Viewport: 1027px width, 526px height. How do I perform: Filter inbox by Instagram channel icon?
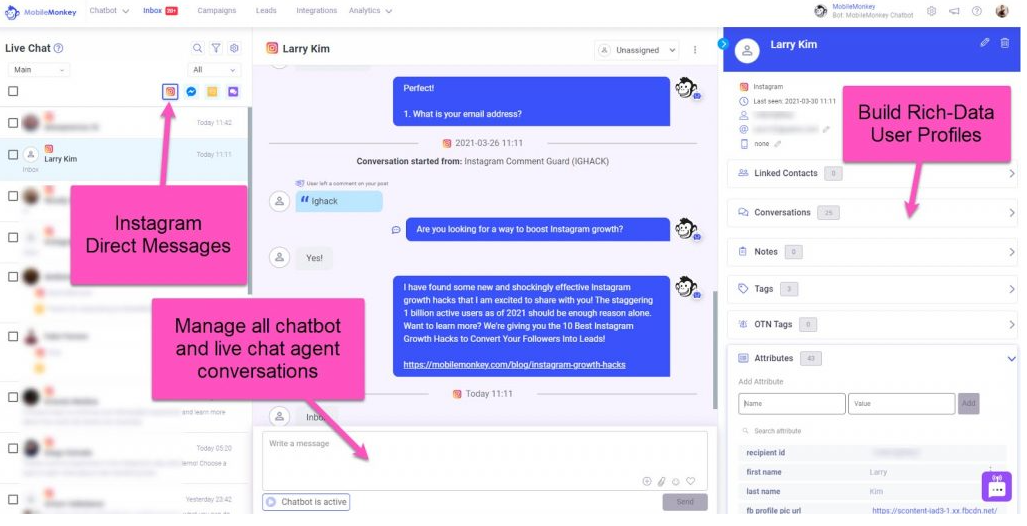(x=170, y=91)
